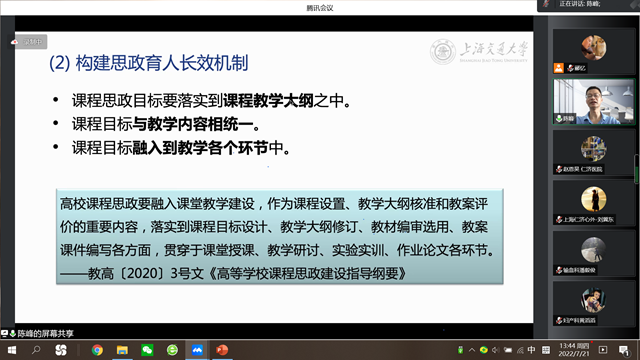Launch WeChat from the taskbar
This screenshot has width=640, height=360.
[x=147, y=350]
